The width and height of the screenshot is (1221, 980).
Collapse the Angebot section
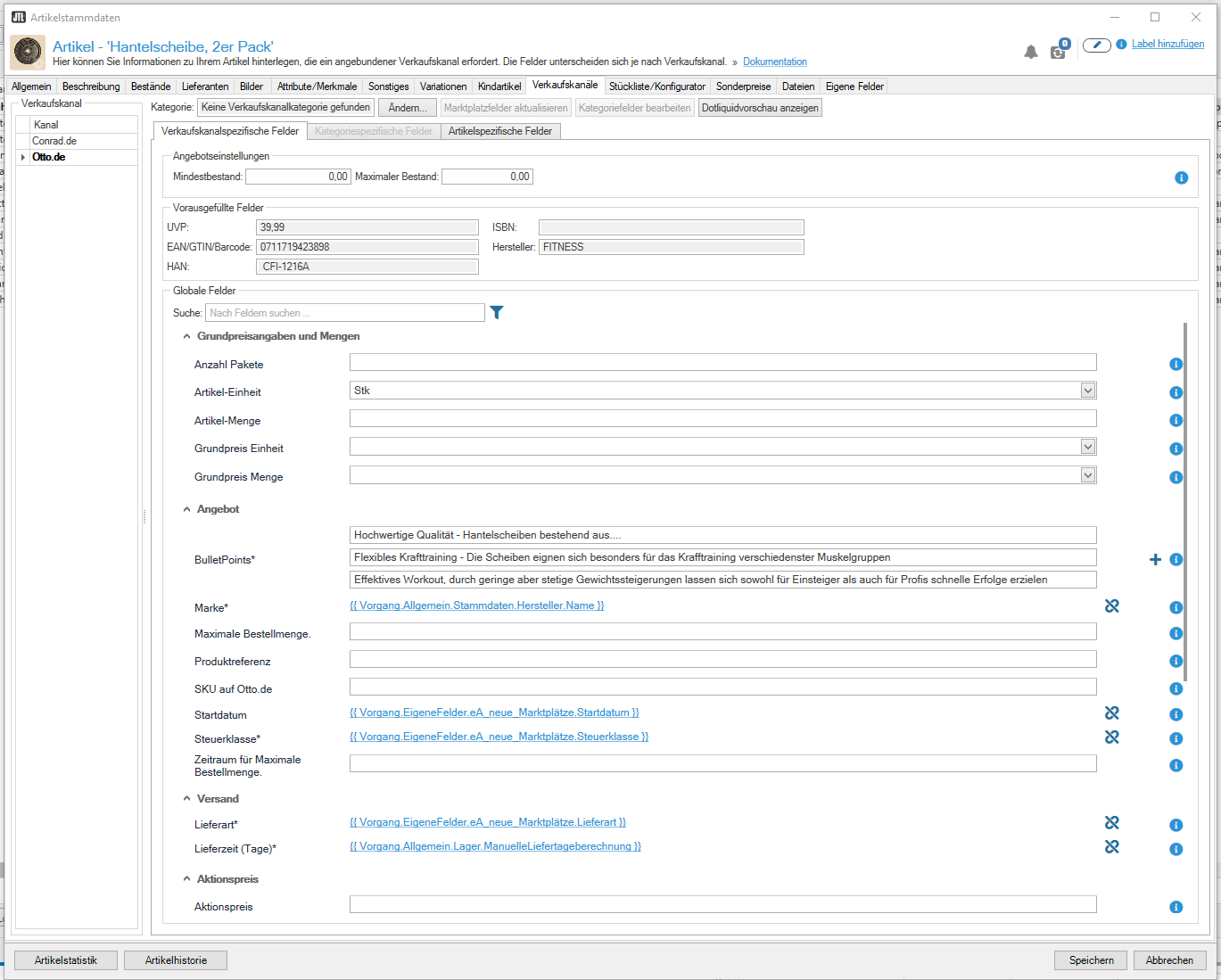186,509
